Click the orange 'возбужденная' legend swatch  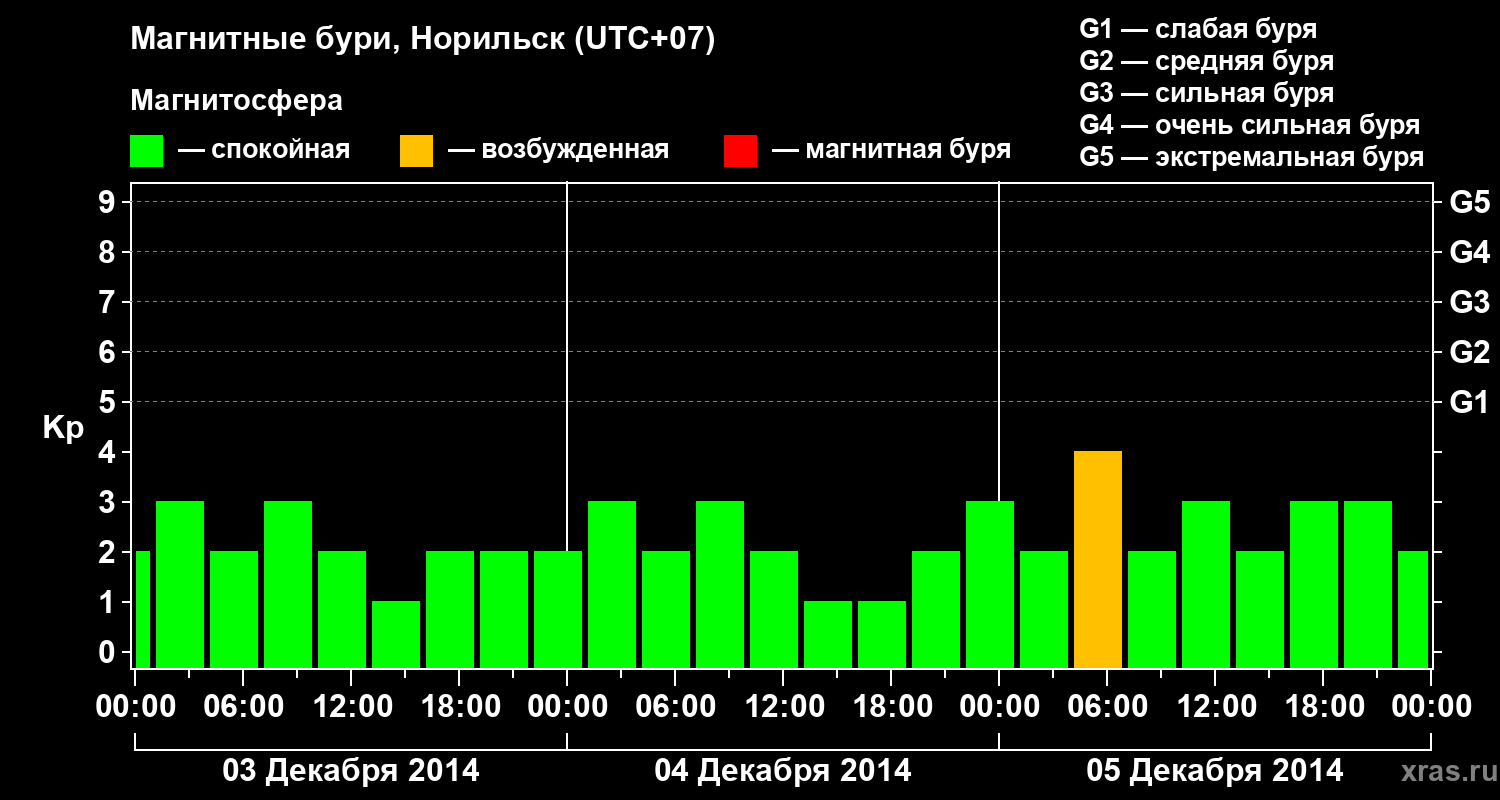click(x=416, y=151)
